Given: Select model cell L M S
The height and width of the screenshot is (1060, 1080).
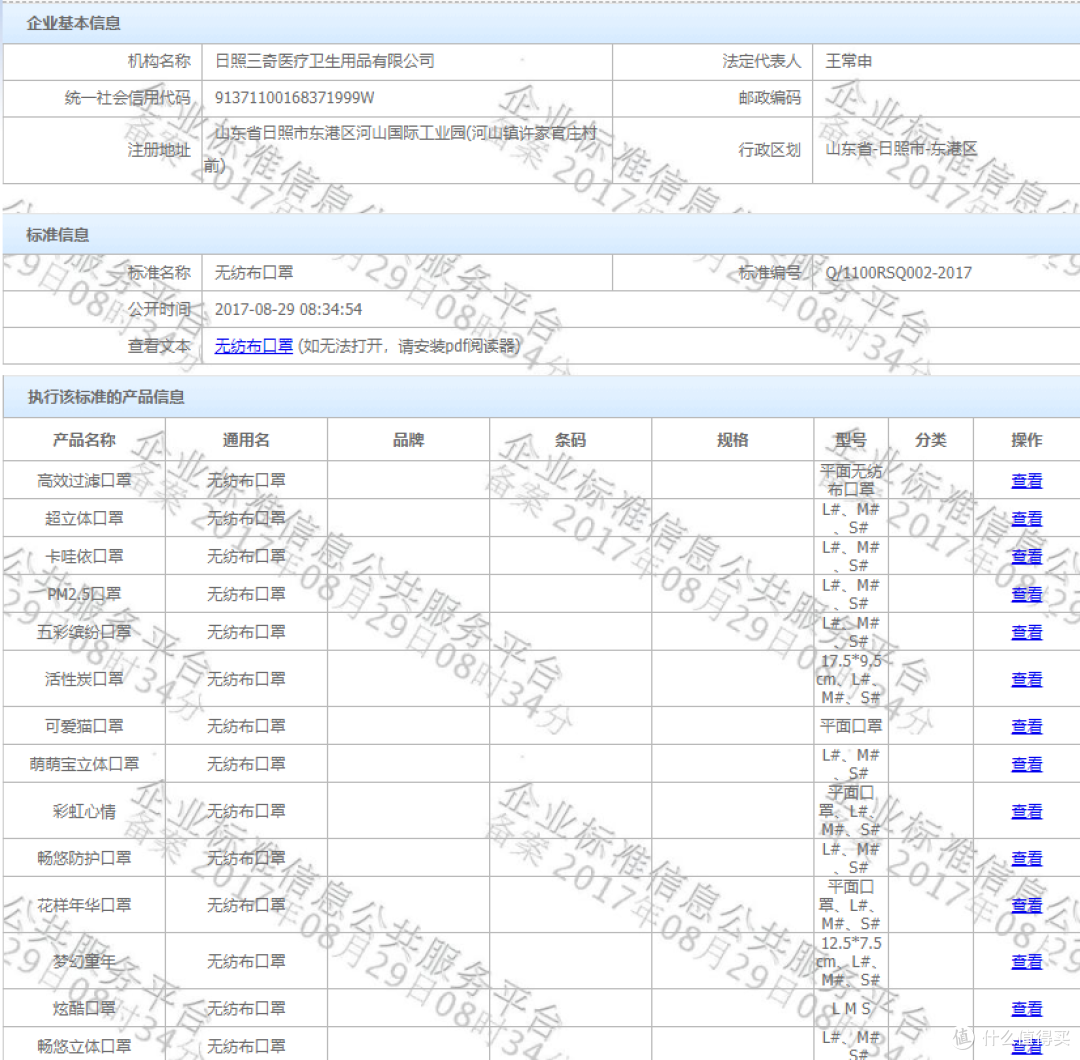Looking at the screenshot, I should (851, 1008).
